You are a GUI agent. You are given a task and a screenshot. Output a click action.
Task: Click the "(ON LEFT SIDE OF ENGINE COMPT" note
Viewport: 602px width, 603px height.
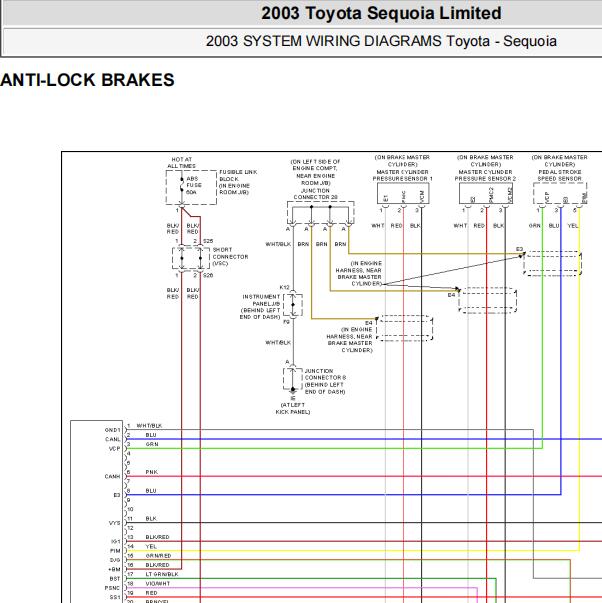[315, 165]
